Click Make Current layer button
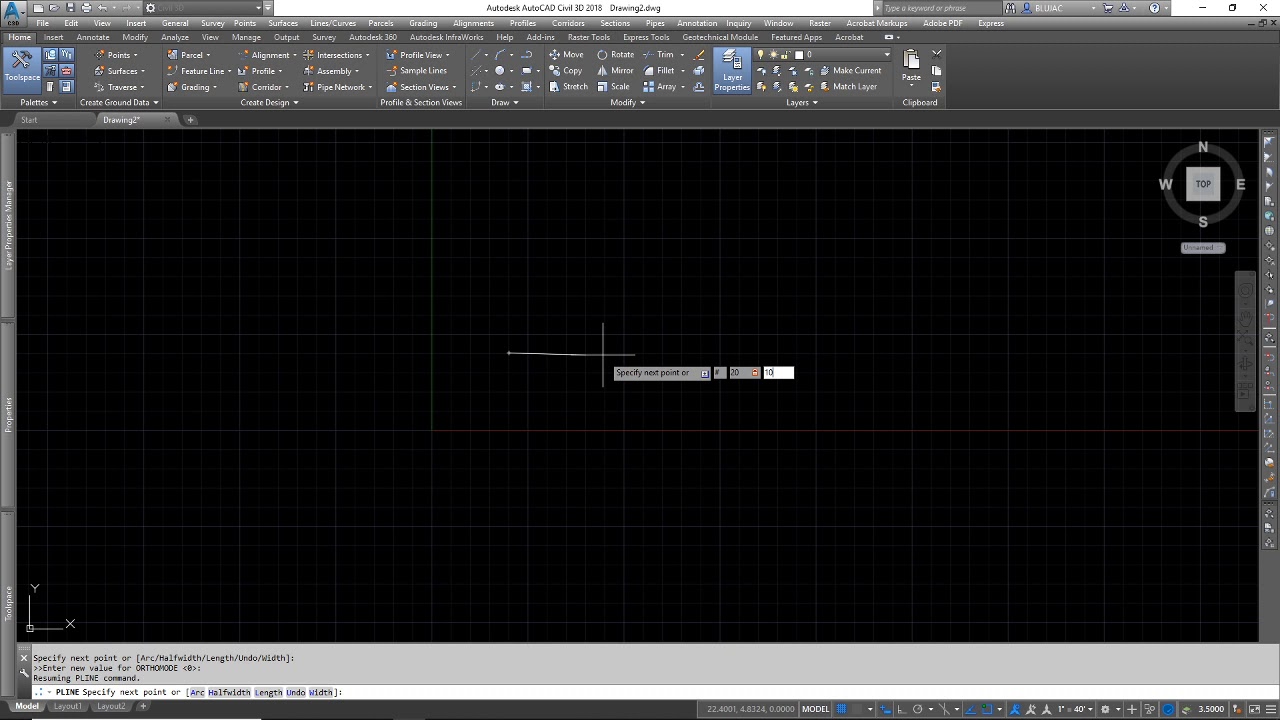 (850, 71)
